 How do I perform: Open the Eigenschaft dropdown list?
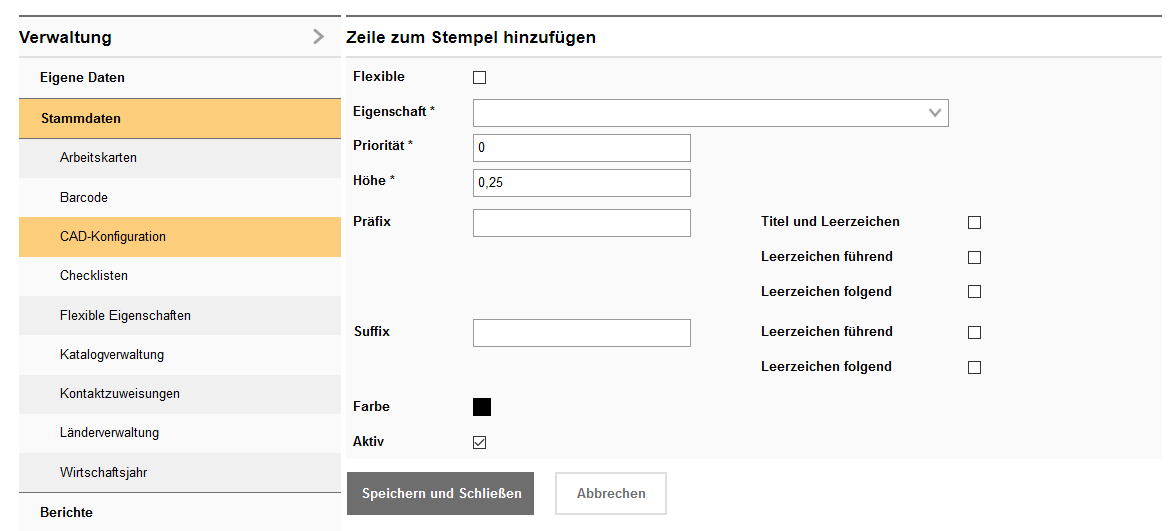pyautogui.click(x=710, y=113)
